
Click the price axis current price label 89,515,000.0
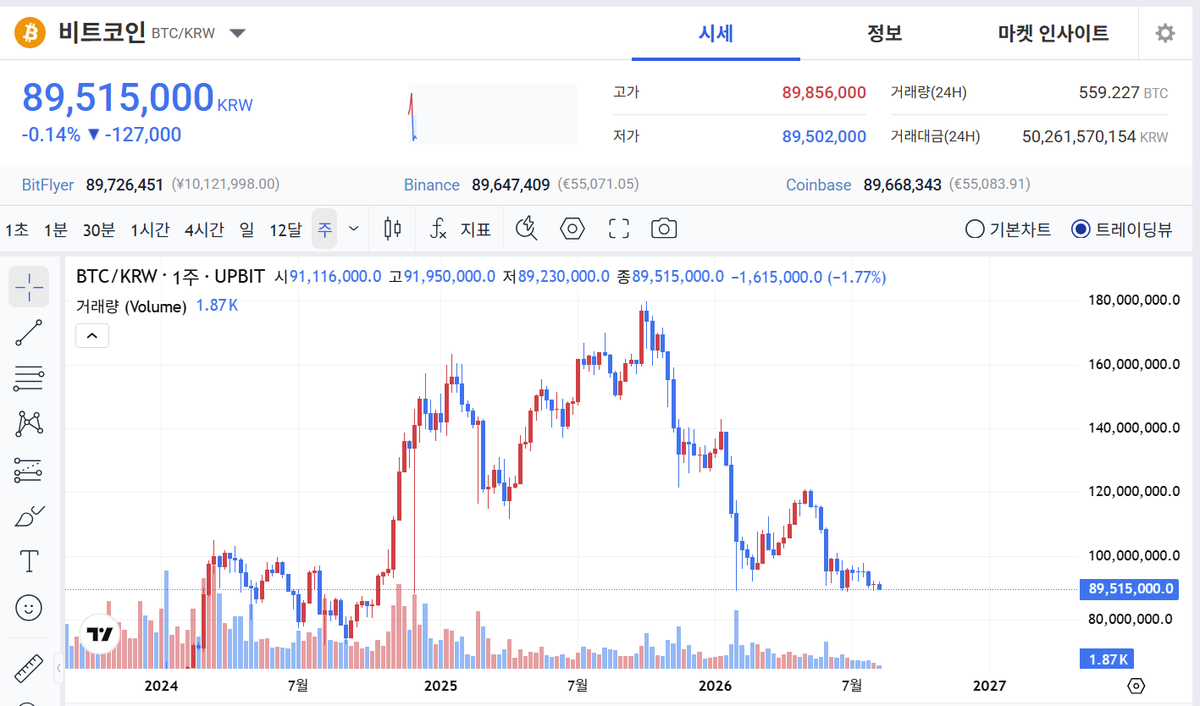tap(1132, 589)
